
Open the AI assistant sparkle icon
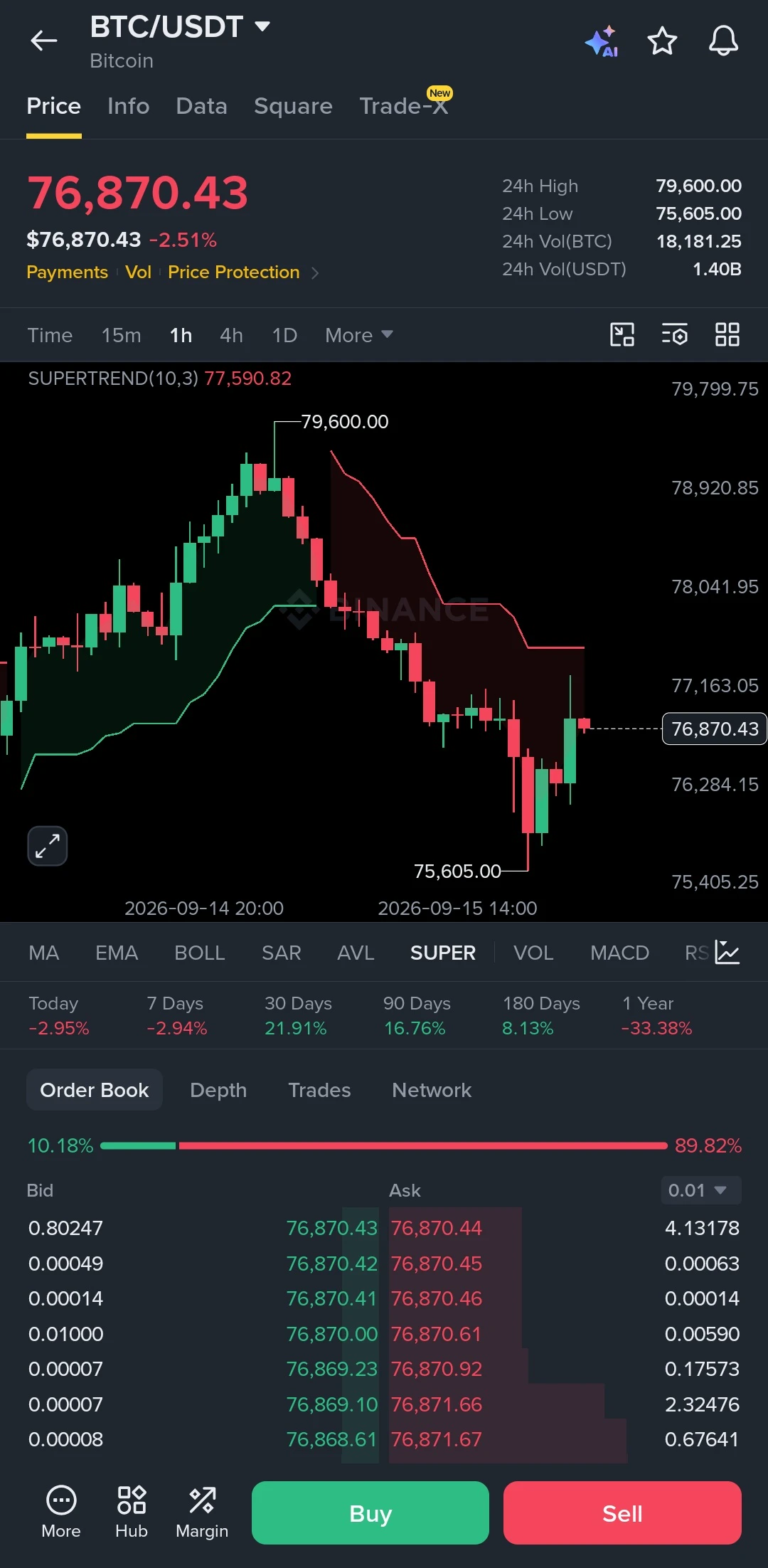(602, 41)
